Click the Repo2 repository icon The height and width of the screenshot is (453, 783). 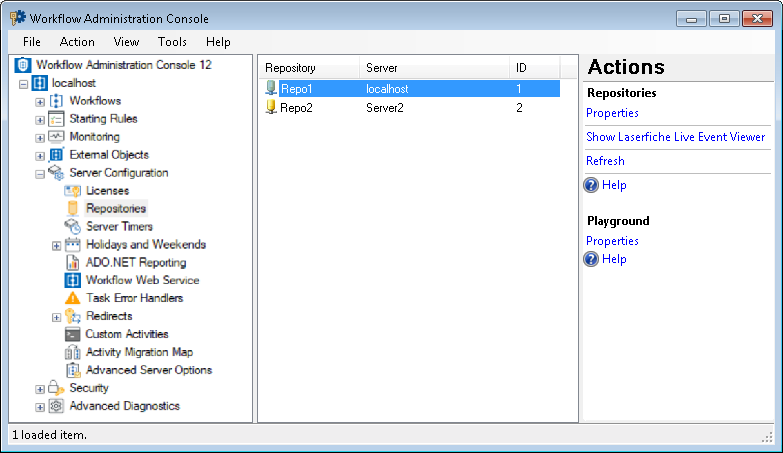(x=271, y=107)
